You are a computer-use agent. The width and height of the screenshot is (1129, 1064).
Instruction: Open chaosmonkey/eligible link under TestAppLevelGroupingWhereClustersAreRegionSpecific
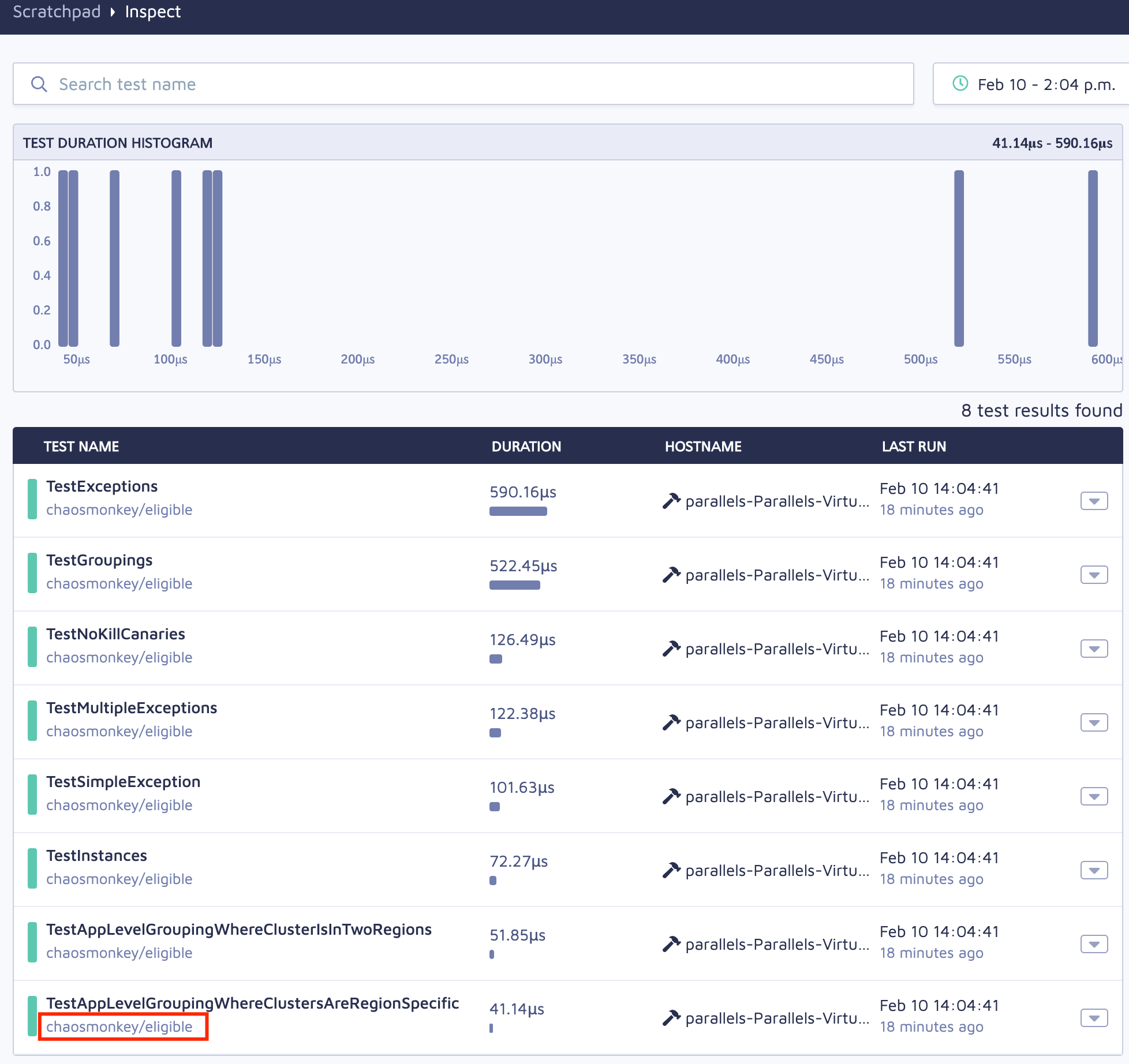(x=119, y=1026)
